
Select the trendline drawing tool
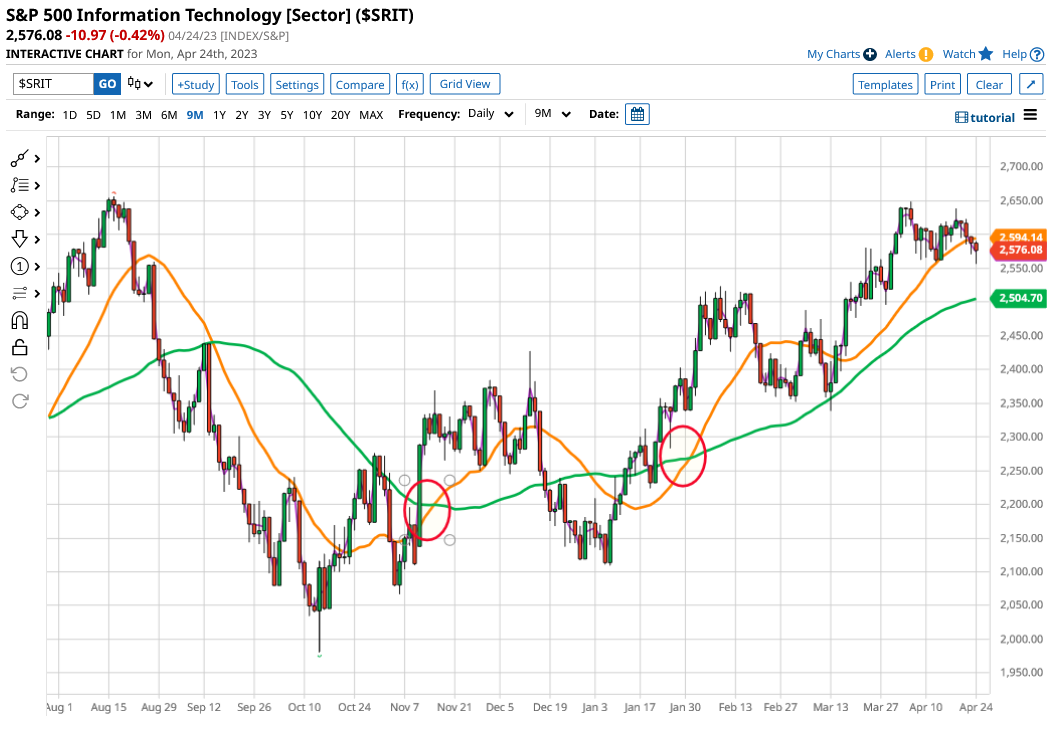pos(20,158)
